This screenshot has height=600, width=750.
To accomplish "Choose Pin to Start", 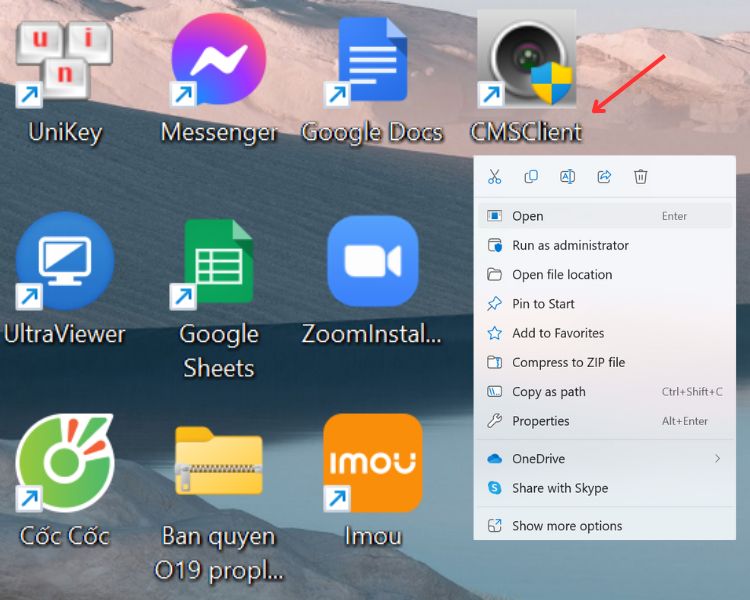I will coord(605,304).
